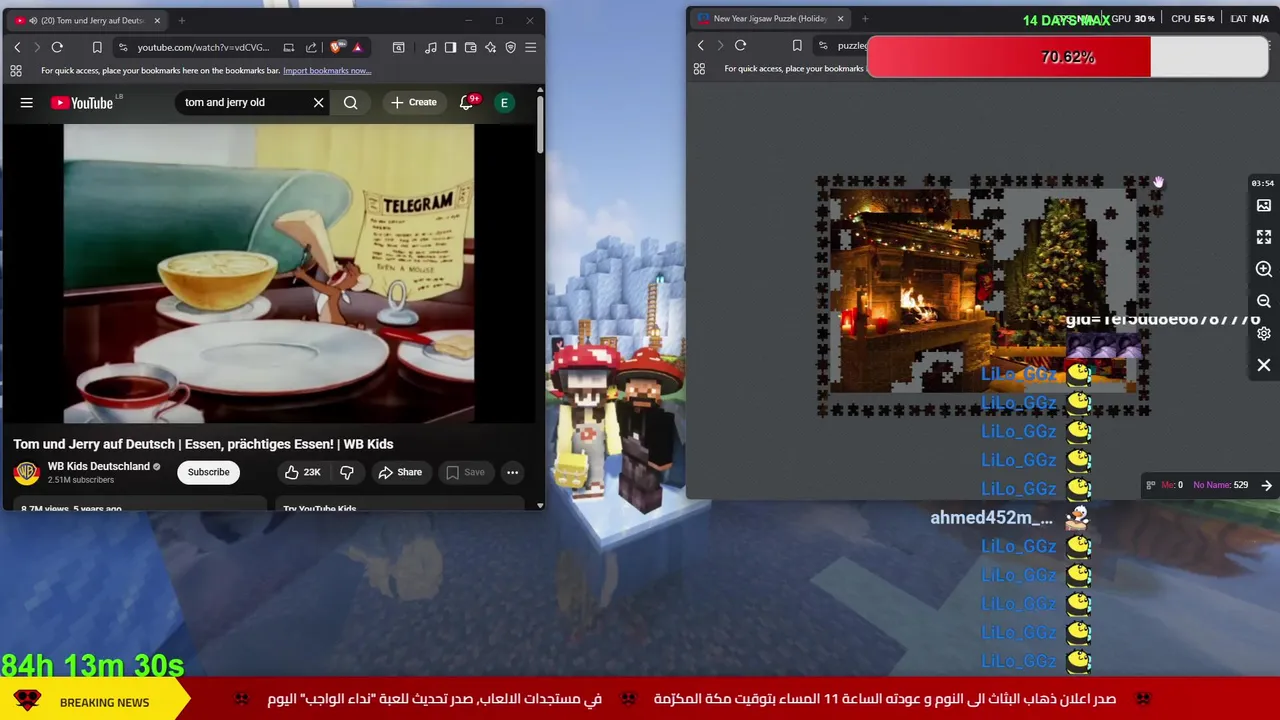
Task: Open more actions ellipsis under video
Action: pyautogui.click(x=512, y=472)
